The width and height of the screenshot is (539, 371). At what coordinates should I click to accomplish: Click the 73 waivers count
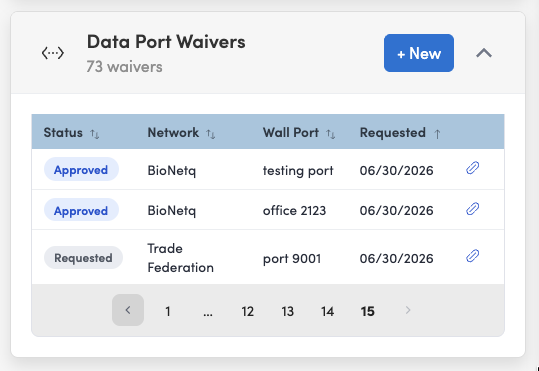(124, 67)
